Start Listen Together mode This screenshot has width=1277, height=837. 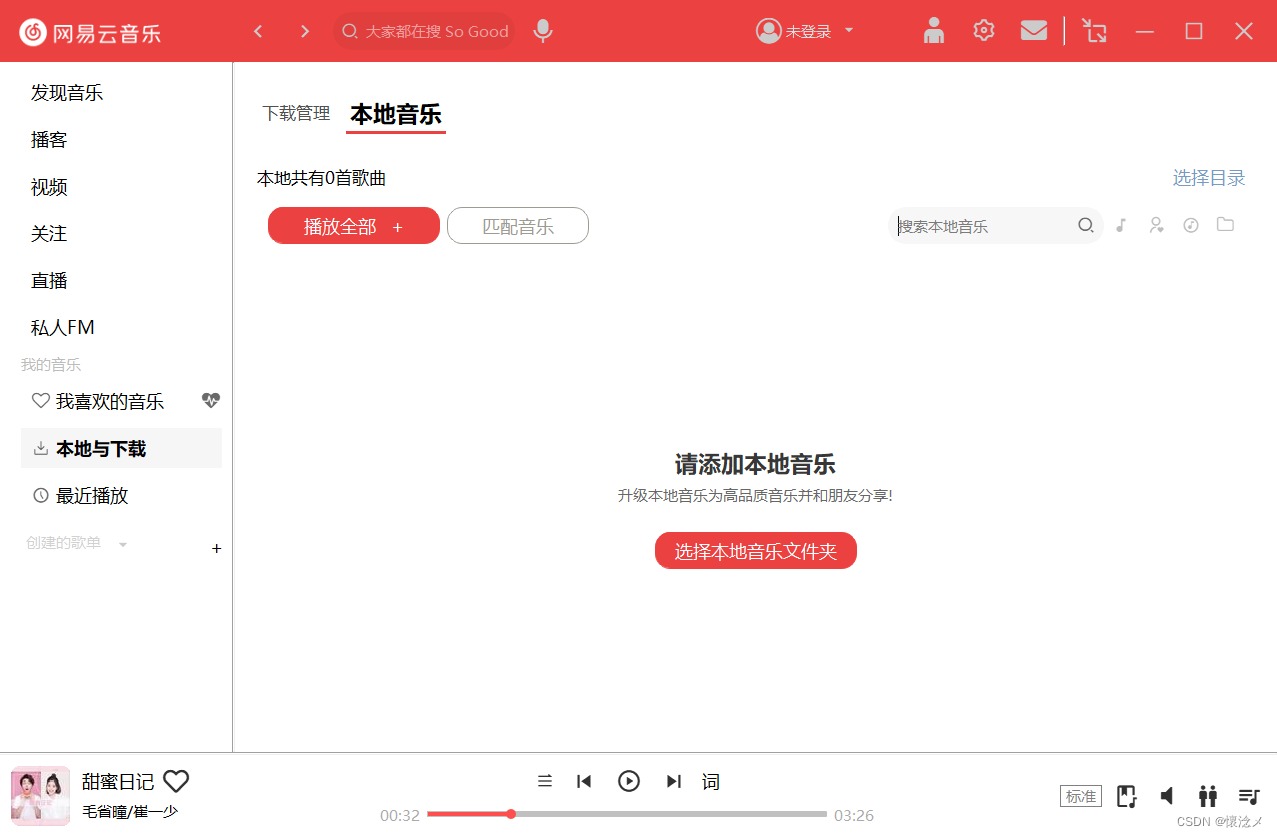click(1207, 795)
